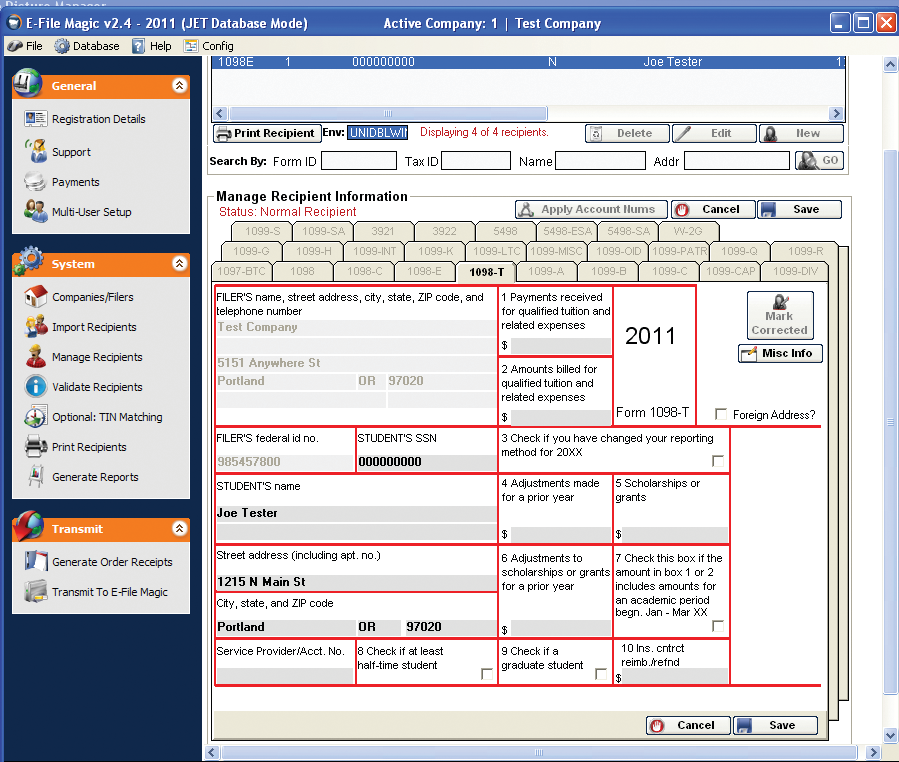Open Validate Recipients info icon
The height and width of the screenshot is (762, 899).
(x=36, y=387)
